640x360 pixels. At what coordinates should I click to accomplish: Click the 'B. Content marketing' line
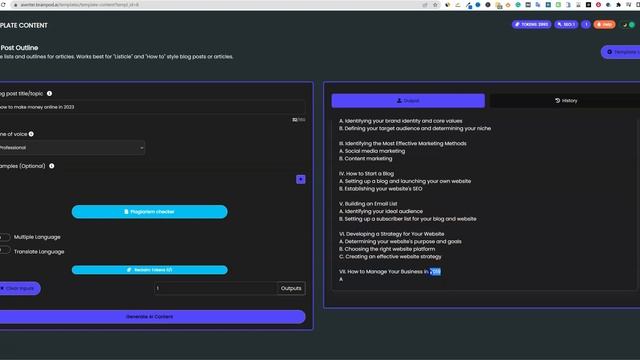365,158
